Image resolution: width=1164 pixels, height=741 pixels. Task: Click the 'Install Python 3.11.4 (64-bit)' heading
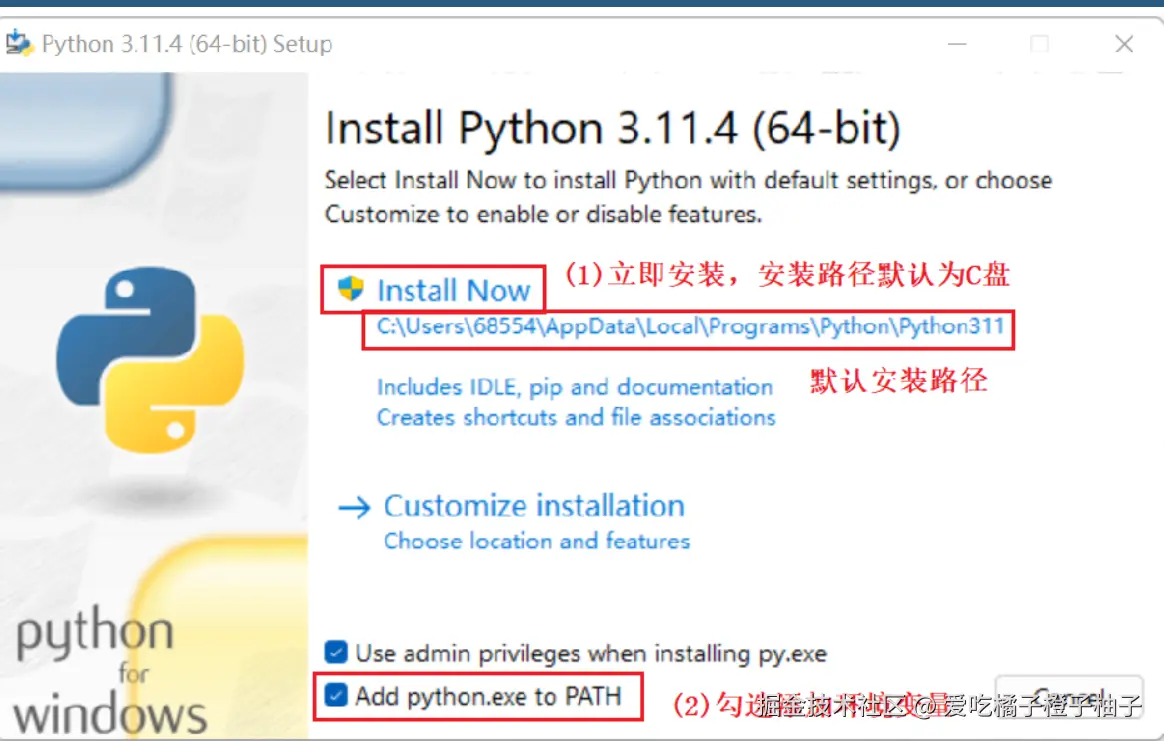(x=613, y=128)
